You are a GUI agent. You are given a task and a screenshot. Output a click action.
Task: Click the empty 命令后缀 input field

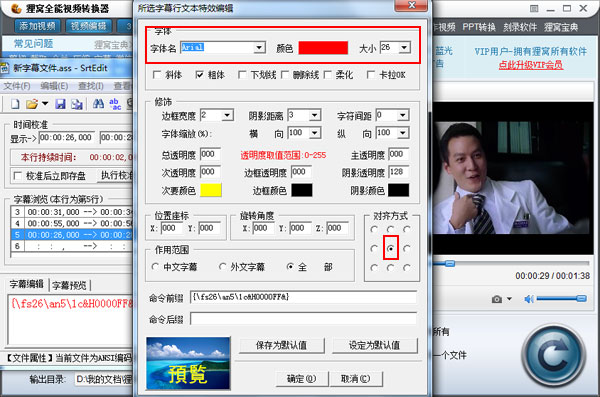point(303,319)
